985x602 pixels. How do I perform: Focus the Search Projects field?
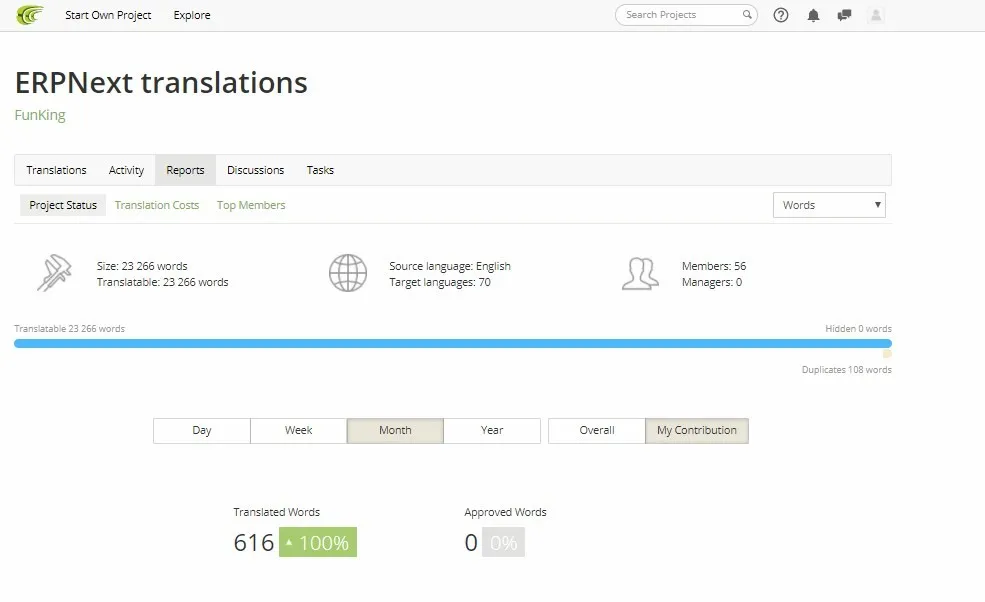point(686,15)
